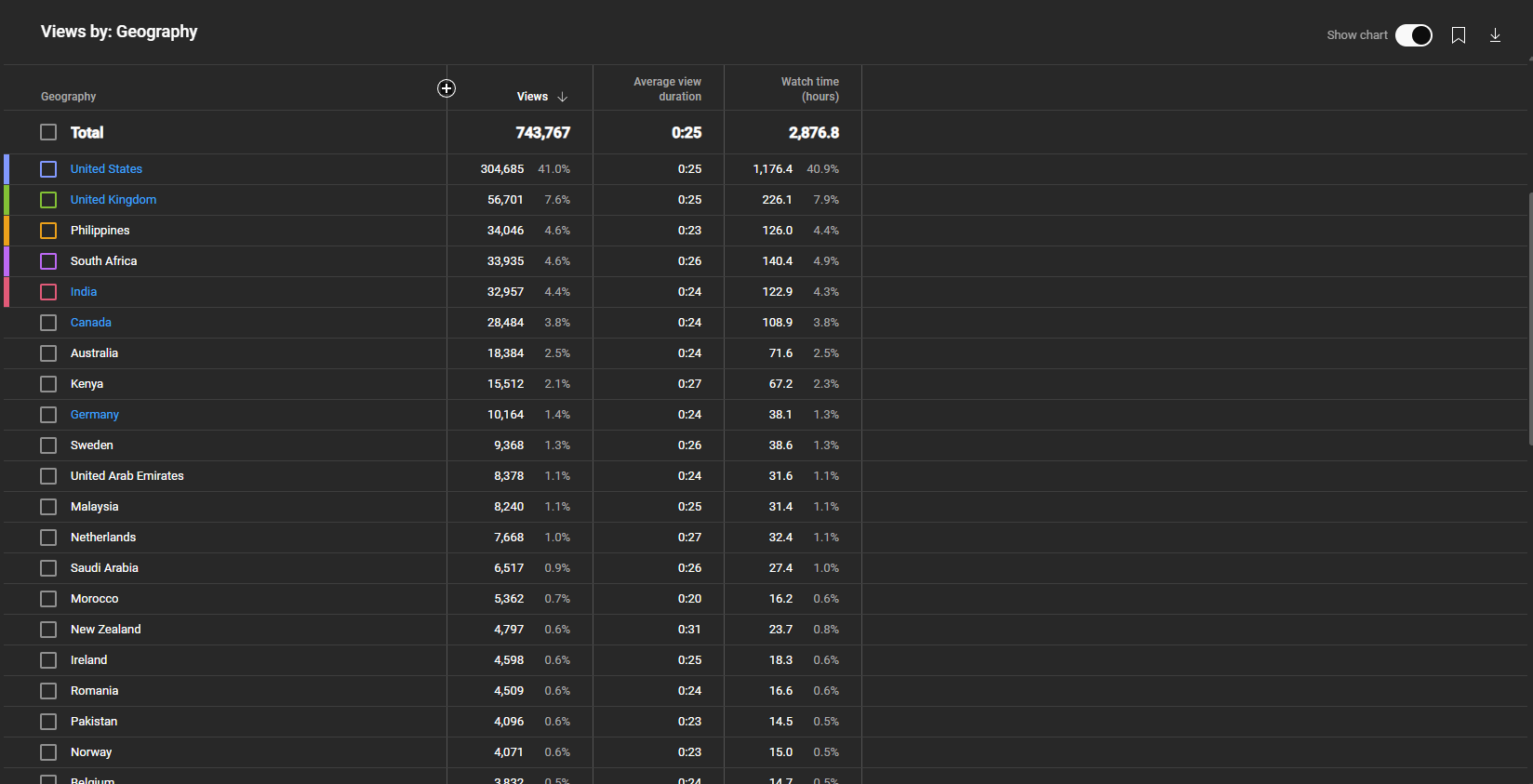Open the Germany geography link
Image resolution: width=1533 pixels, height=784 pixels.
[x=95, y=415]
